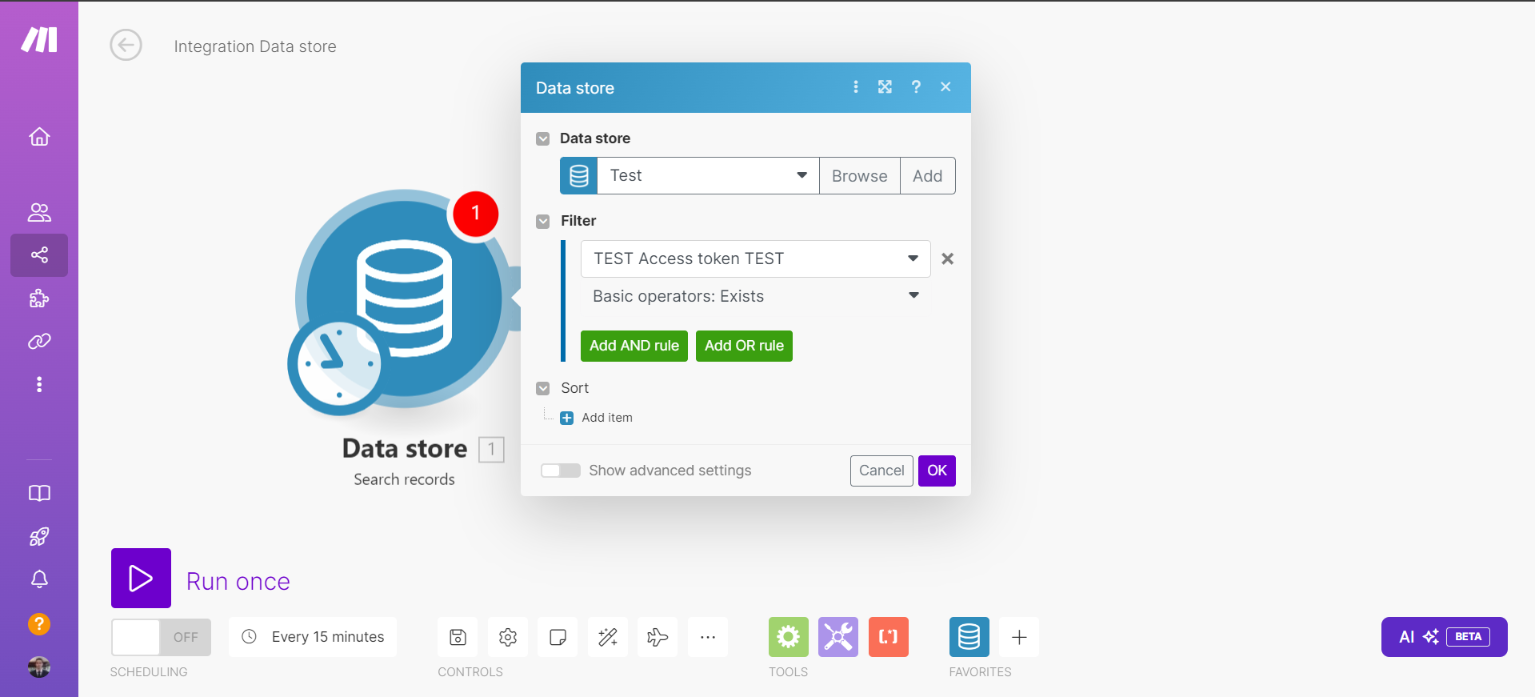The width and height of the screenshot is (1535, 697).
Task: Close the Data store dialog
Action: click(945, 87)
